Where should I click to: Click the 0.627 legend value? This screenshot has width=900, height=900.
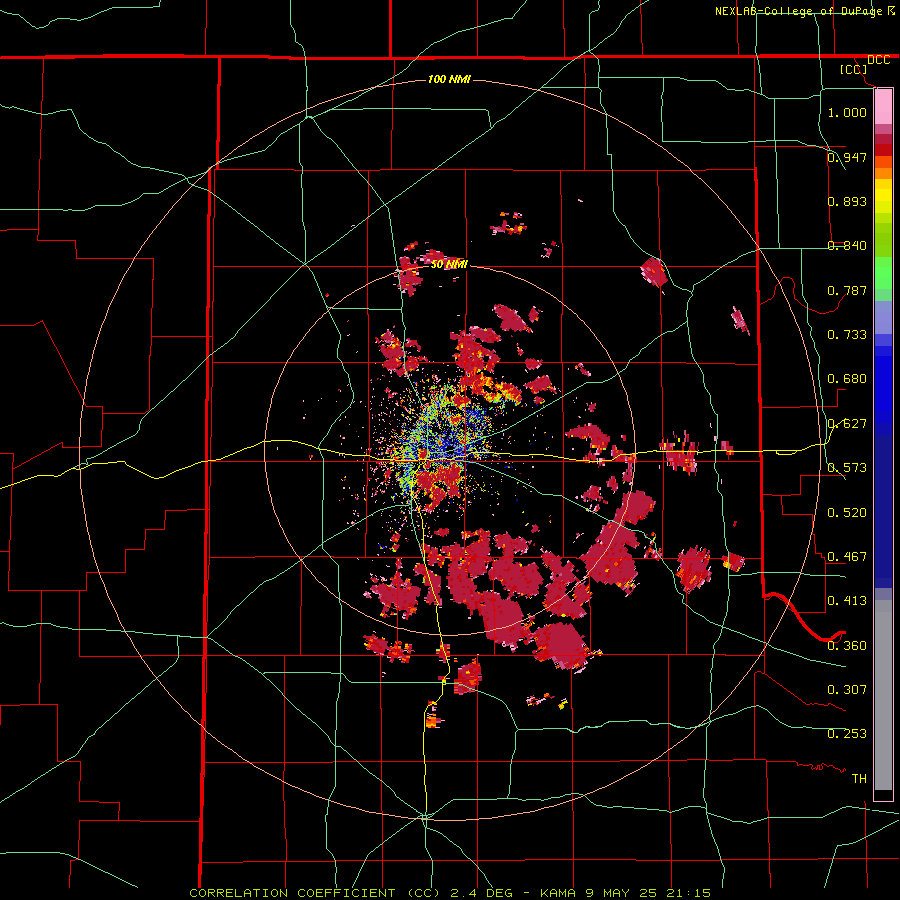tap(847, 423)
